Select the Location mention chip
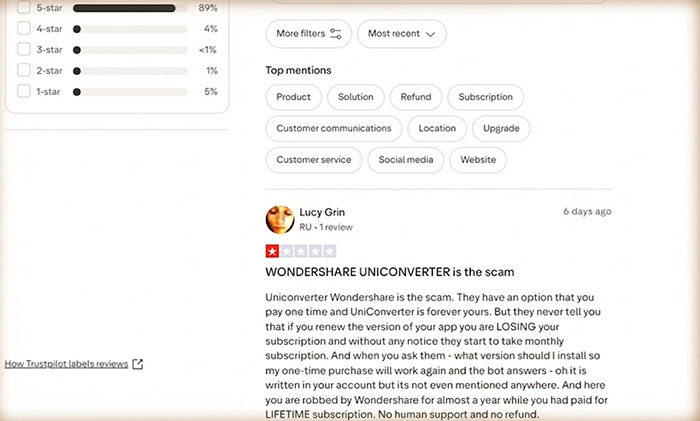Image resolution: width=700 pixels, height=421 pixels. coord(437,129)
